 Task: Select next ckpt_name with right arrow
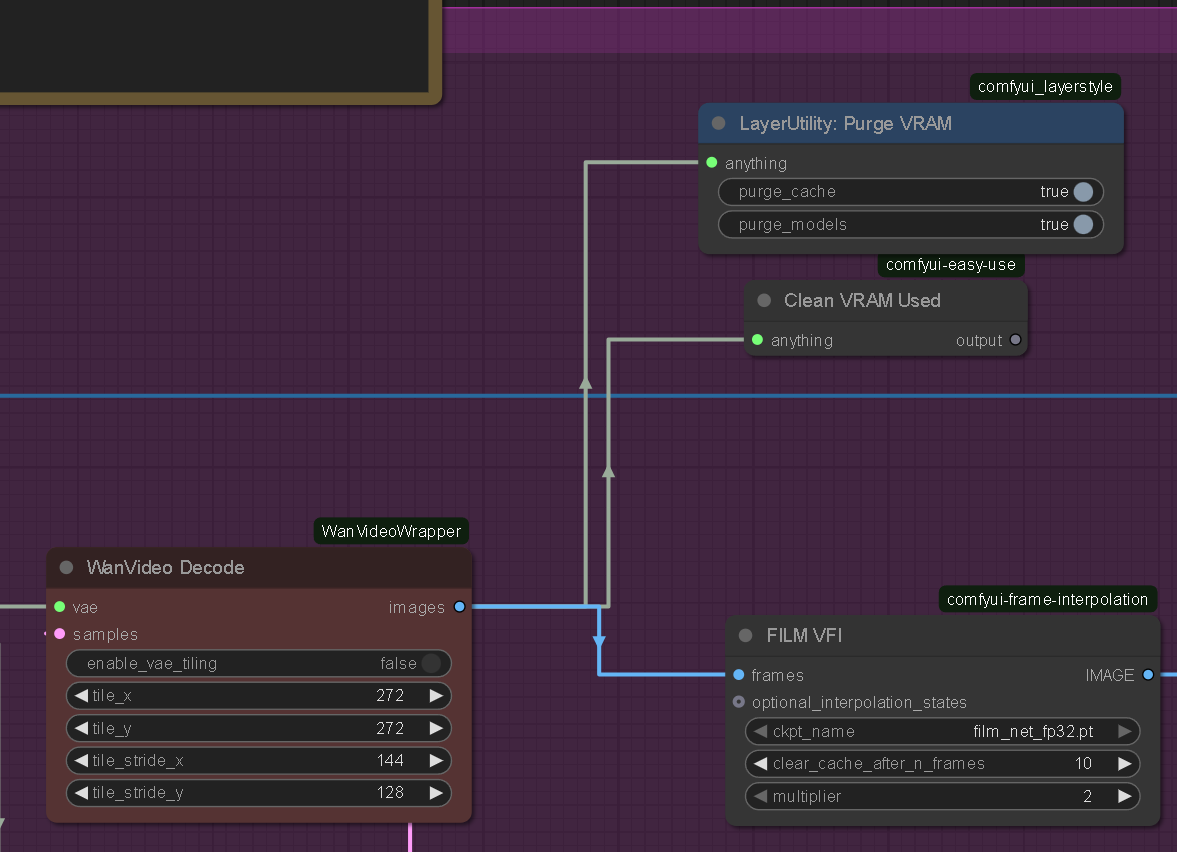tap(1124, 731)
